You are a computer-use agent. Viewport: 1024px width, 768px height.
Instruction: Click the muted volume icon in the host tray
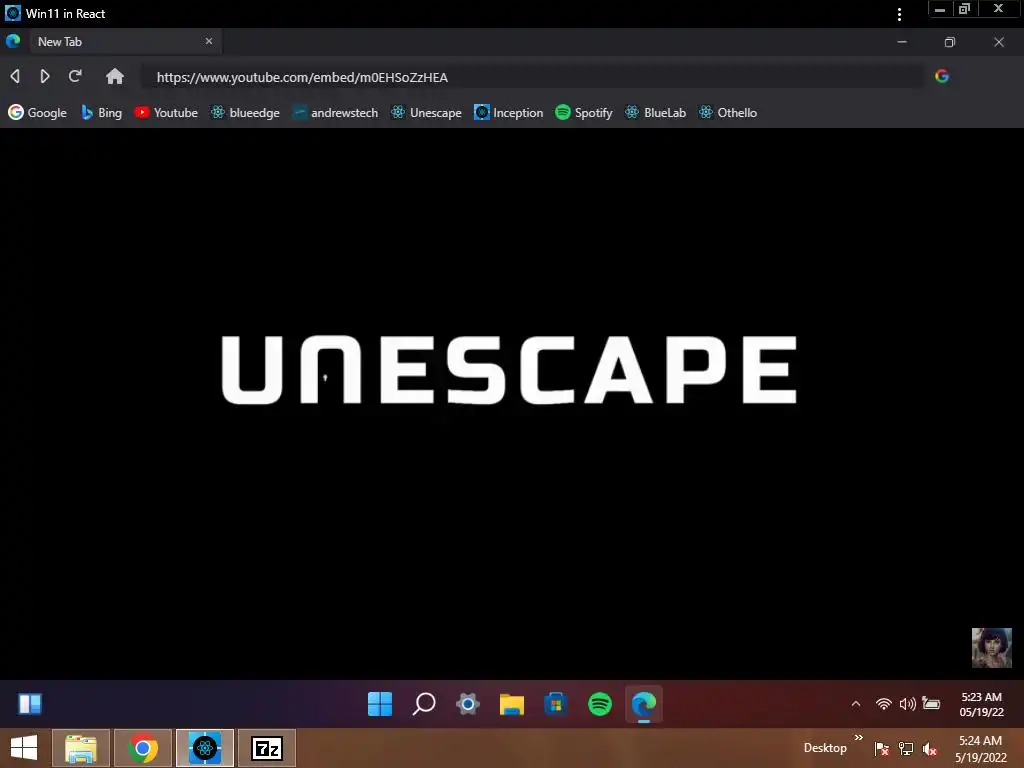pos(930,748)
